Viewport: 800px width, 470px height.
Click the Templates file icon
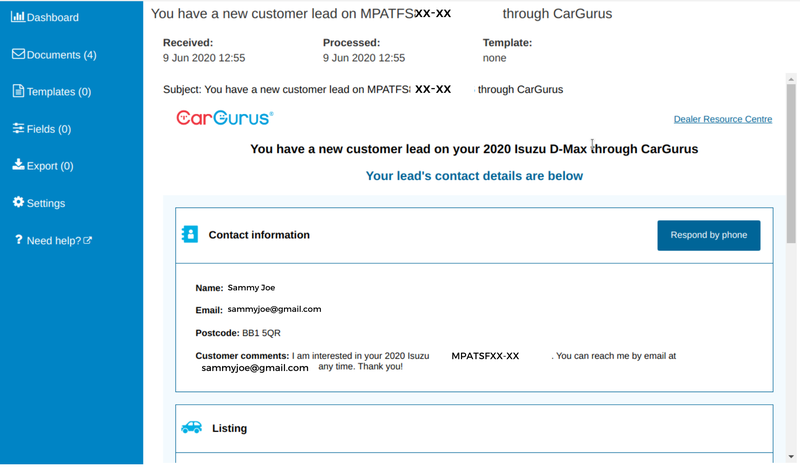[x=18, y=91]
